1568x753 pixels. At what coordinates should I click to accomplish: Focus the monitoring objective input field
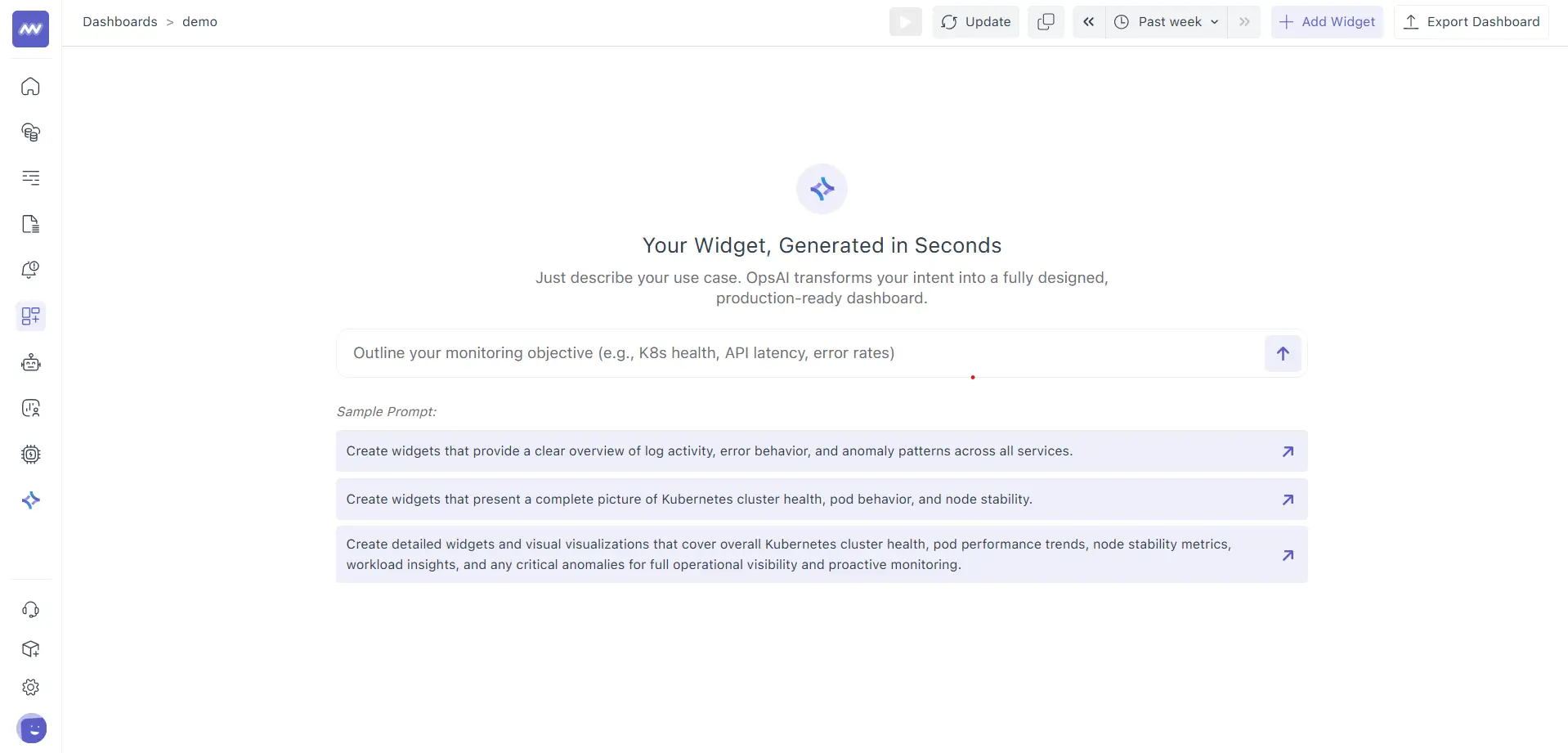click(x=797, y=353)
